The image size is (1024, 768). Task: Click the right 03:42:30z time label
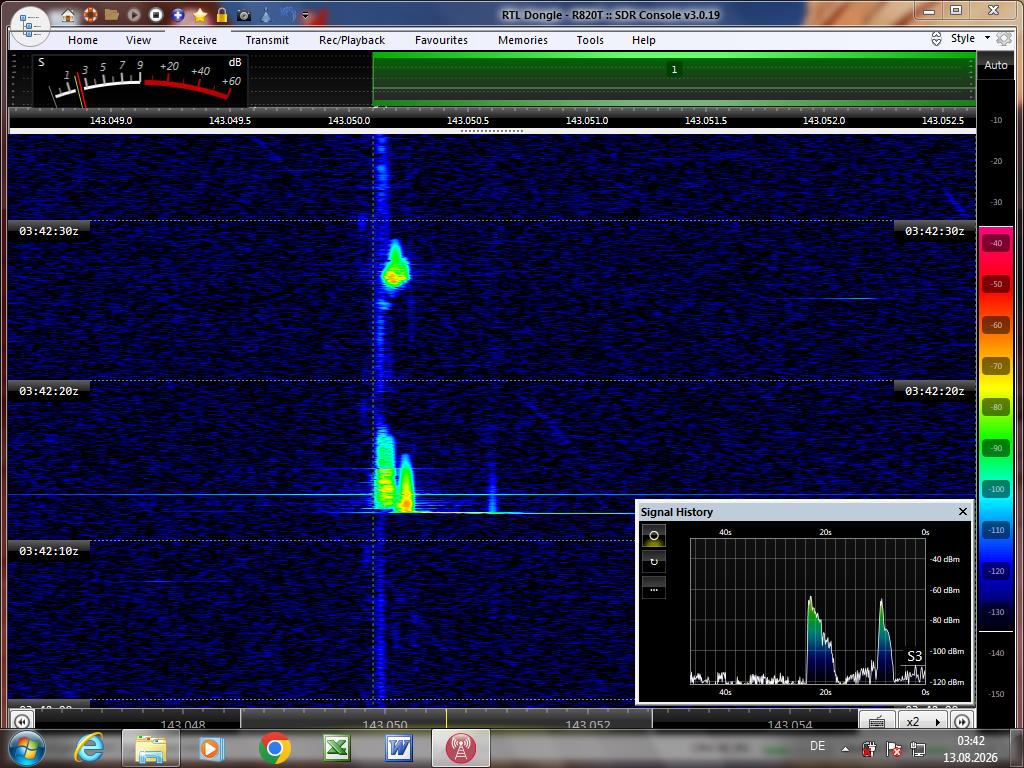pos(935,231)
